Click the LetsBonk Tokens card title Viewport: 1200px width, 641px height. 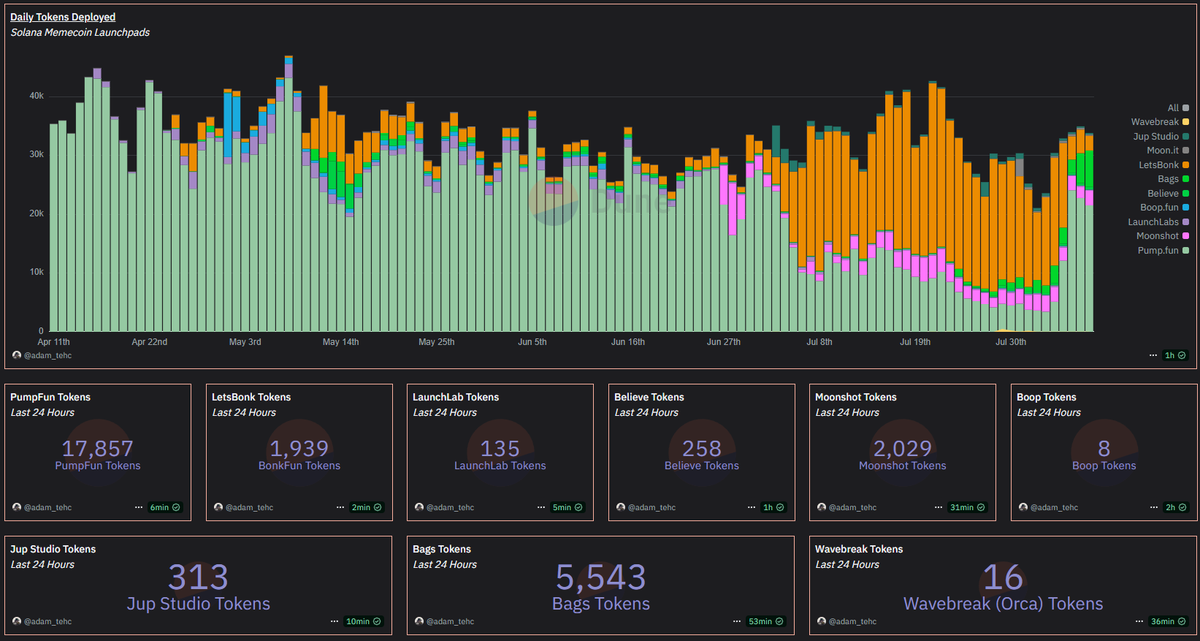(252, 397)
